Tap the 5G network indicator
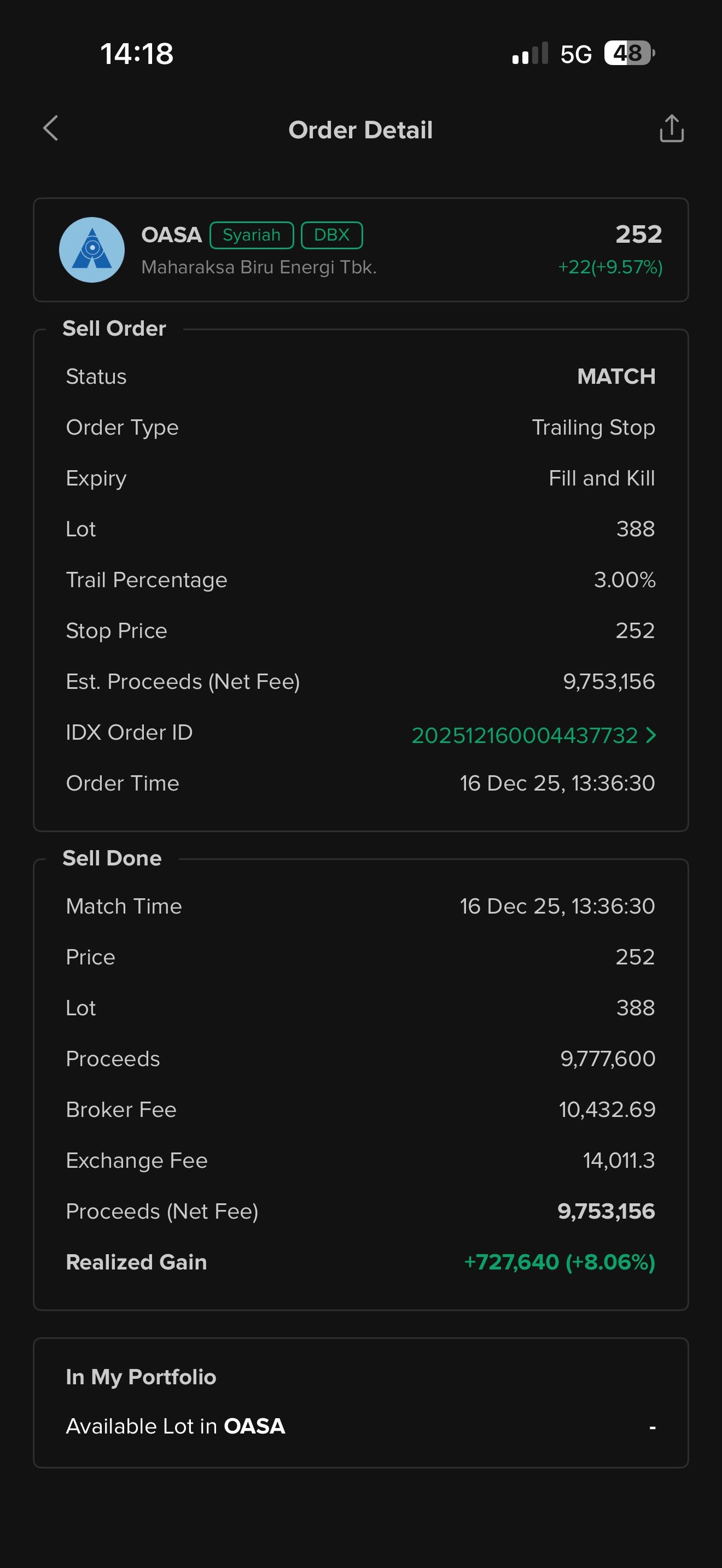Viewport: 722px width, 1568px height. point(576,54)
